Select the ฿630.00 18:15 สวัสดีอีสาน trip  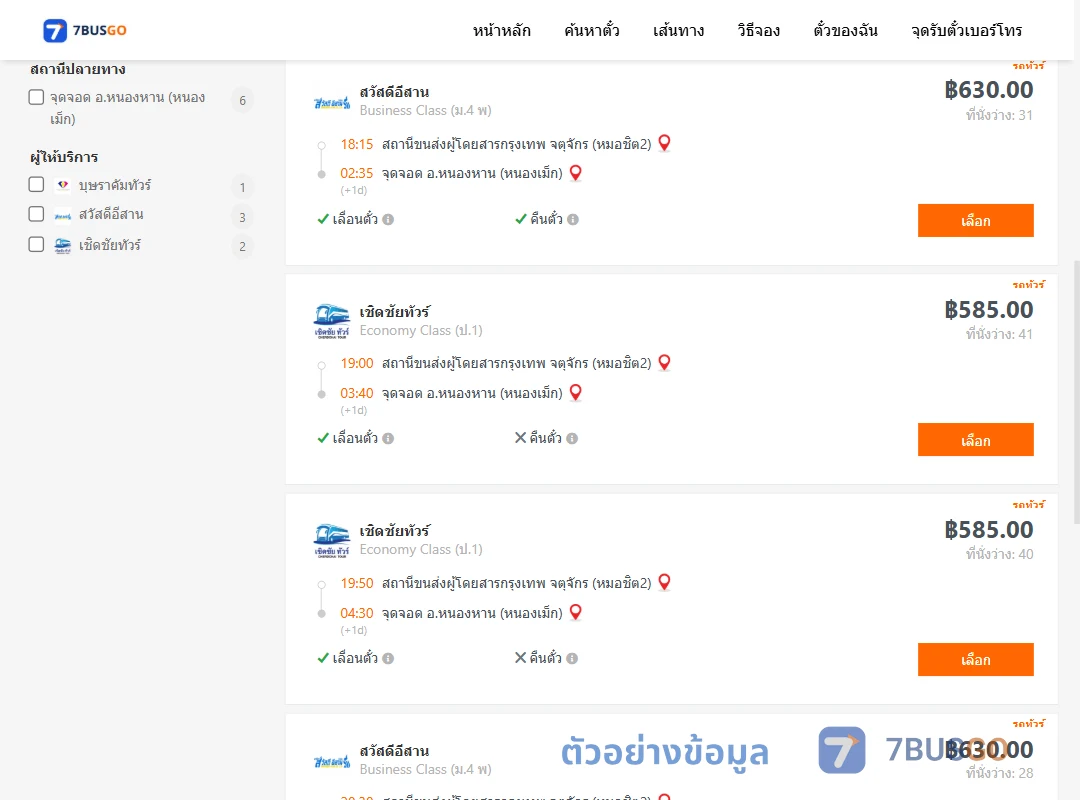coord(975,220)
